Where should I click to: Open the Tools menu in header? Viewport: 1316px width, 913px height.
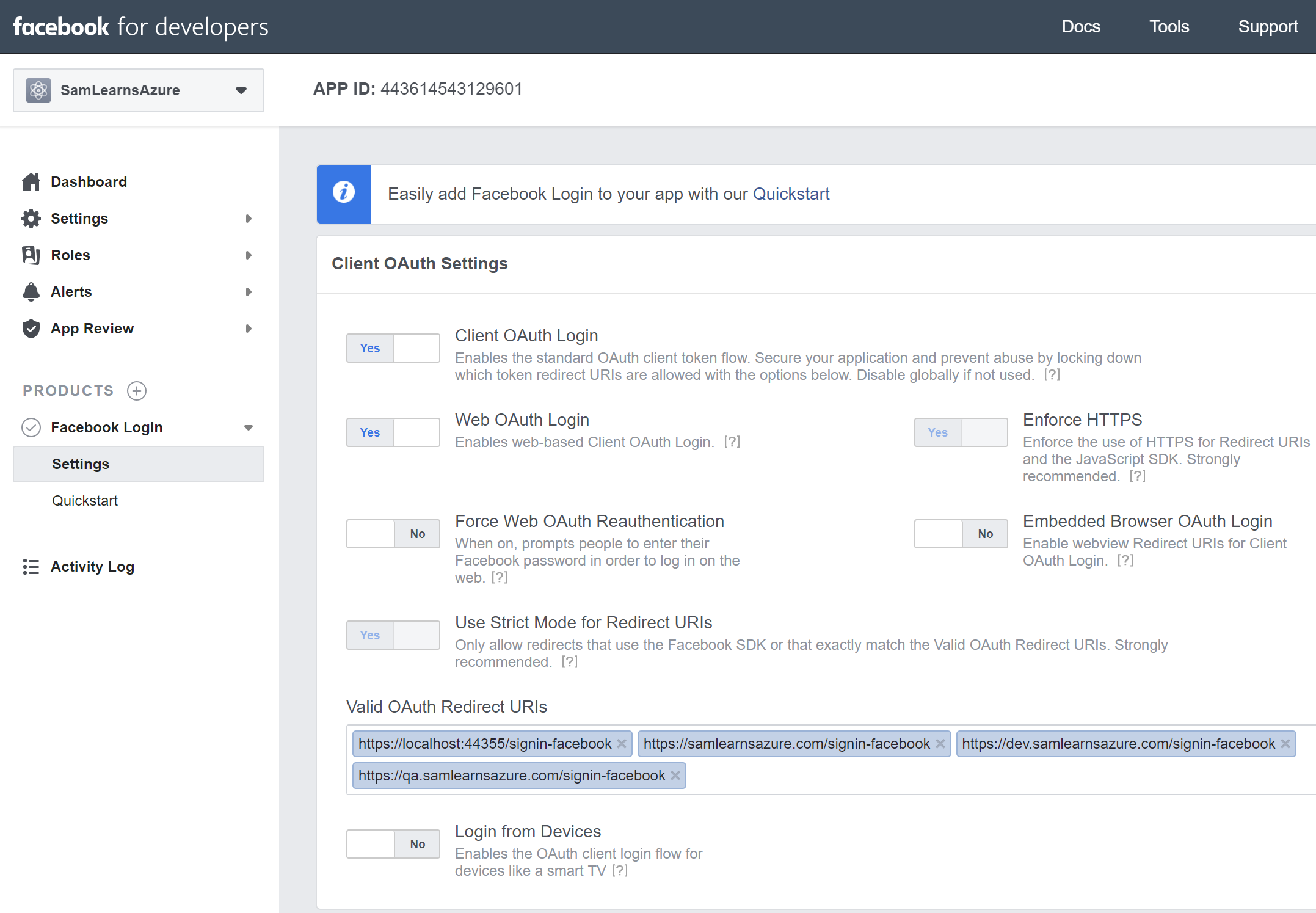pyautogui.click(x=1169, y=27)
